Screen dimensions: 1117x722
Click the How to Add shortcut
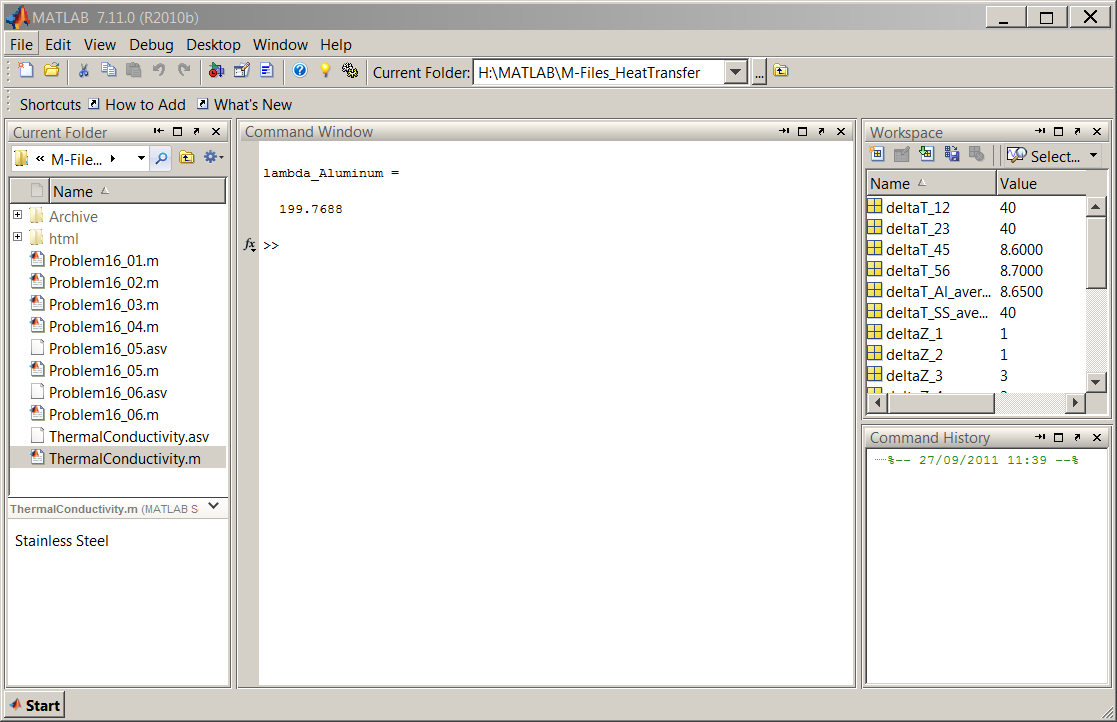(x=137, y=105)
